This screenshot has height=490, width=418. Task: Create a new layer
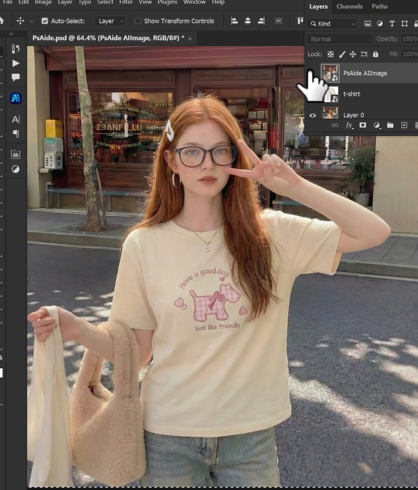(x=404, y=125)
